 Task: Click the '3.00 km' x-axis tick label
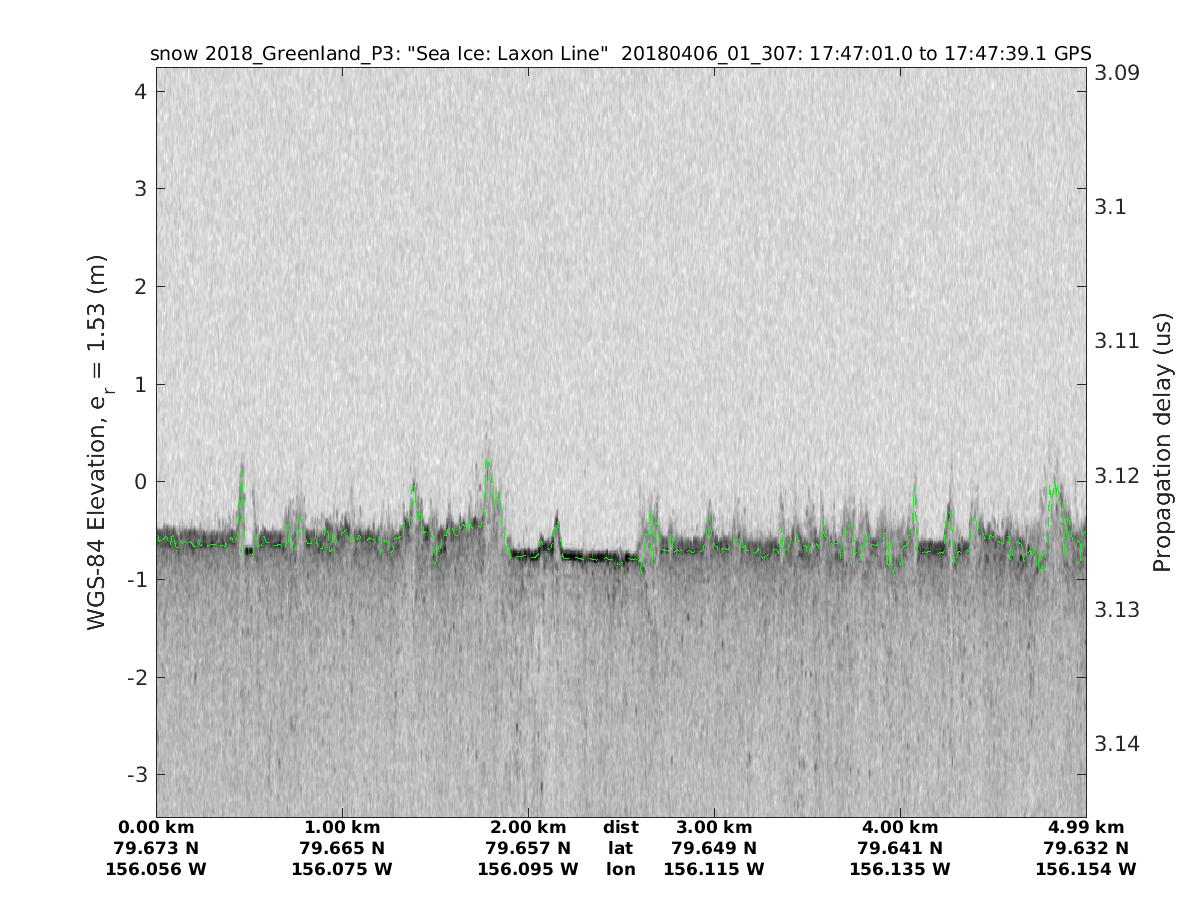pos(714,828)
